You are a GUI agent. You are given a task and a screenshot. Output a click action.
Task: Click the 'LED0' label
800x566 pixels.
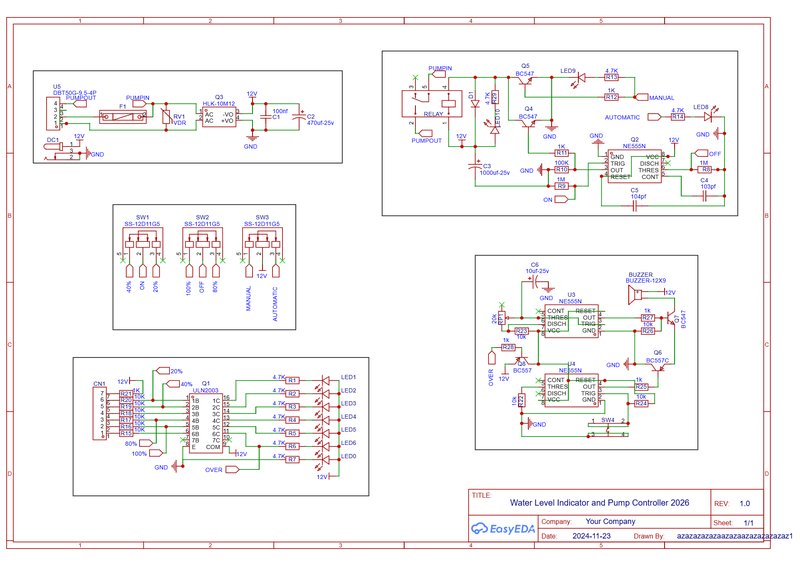[348, 456]
